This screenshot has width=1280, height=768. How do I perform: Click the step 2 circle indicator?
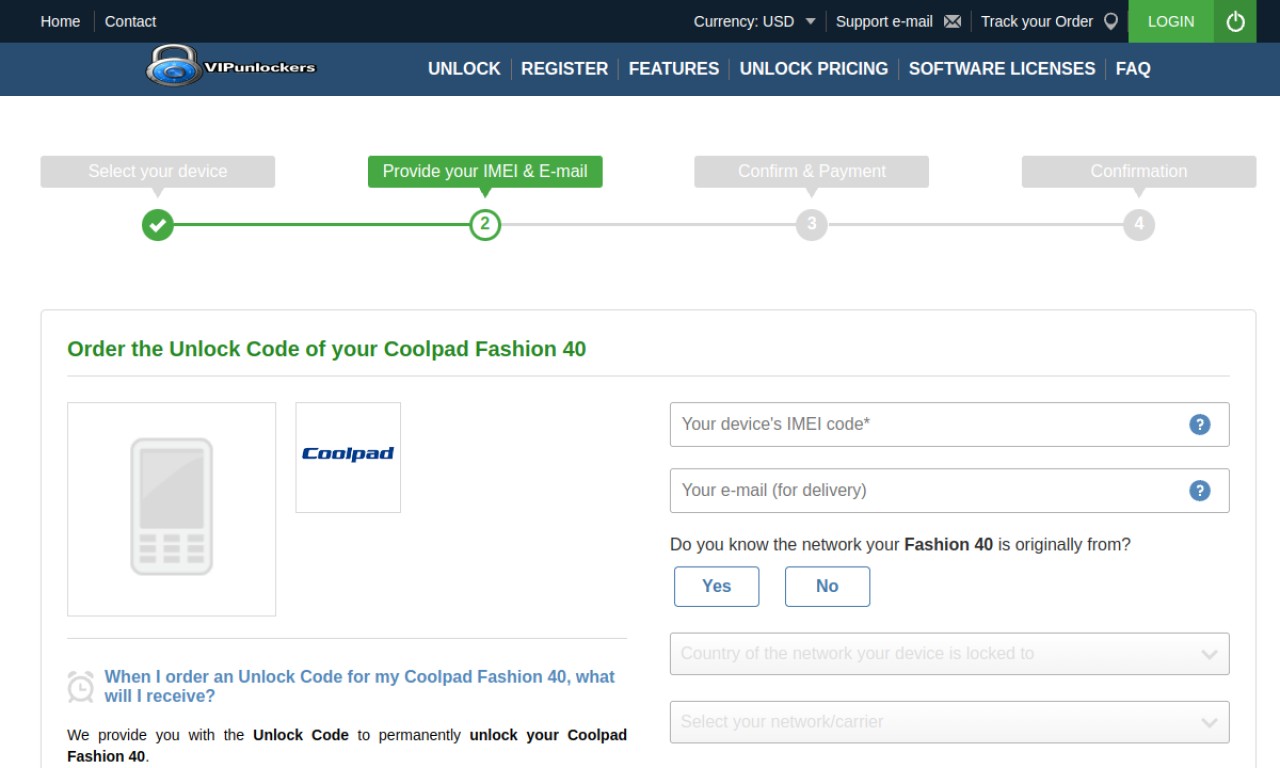pyautogui.click(x=485, y=224)
